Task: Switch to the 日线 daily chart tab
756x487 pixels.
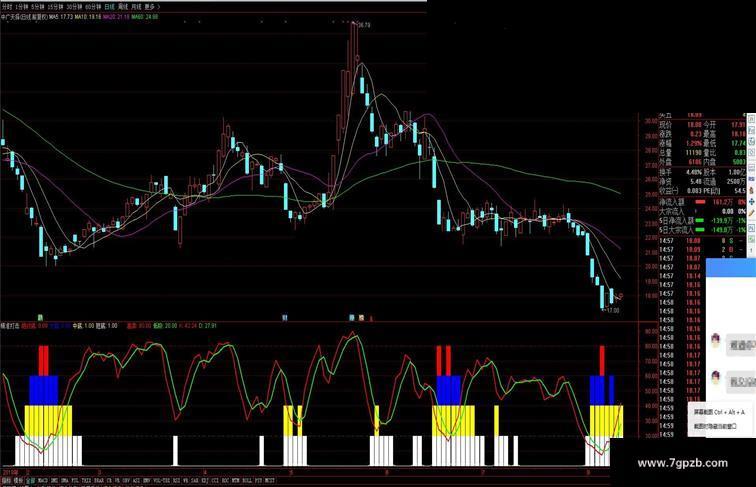Action: pos(109,7)
